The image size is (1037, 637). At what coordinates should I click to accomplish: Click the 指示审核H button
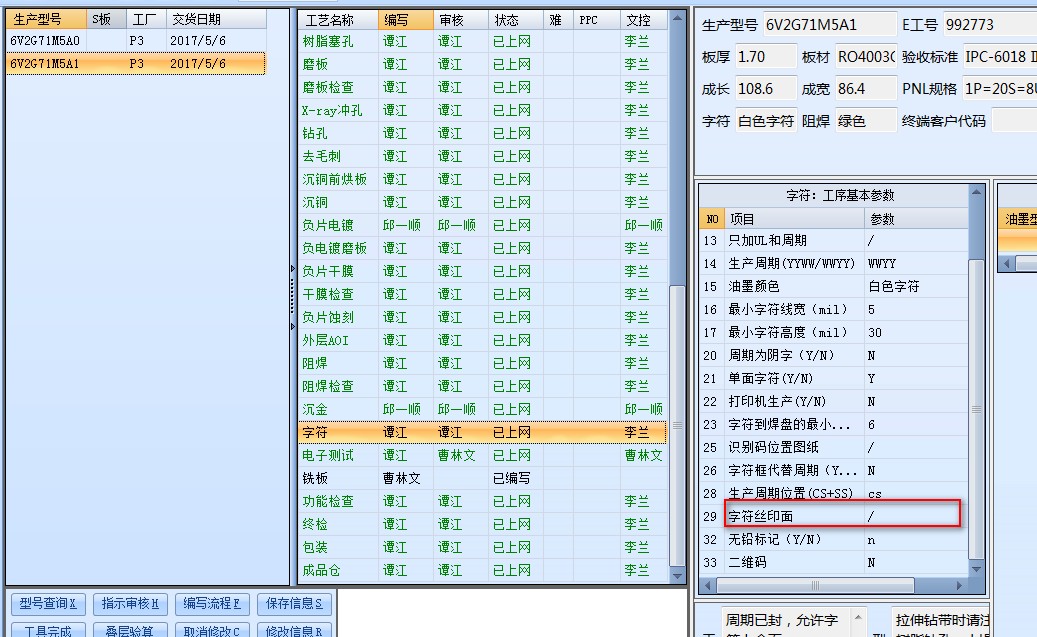(130, 604)
